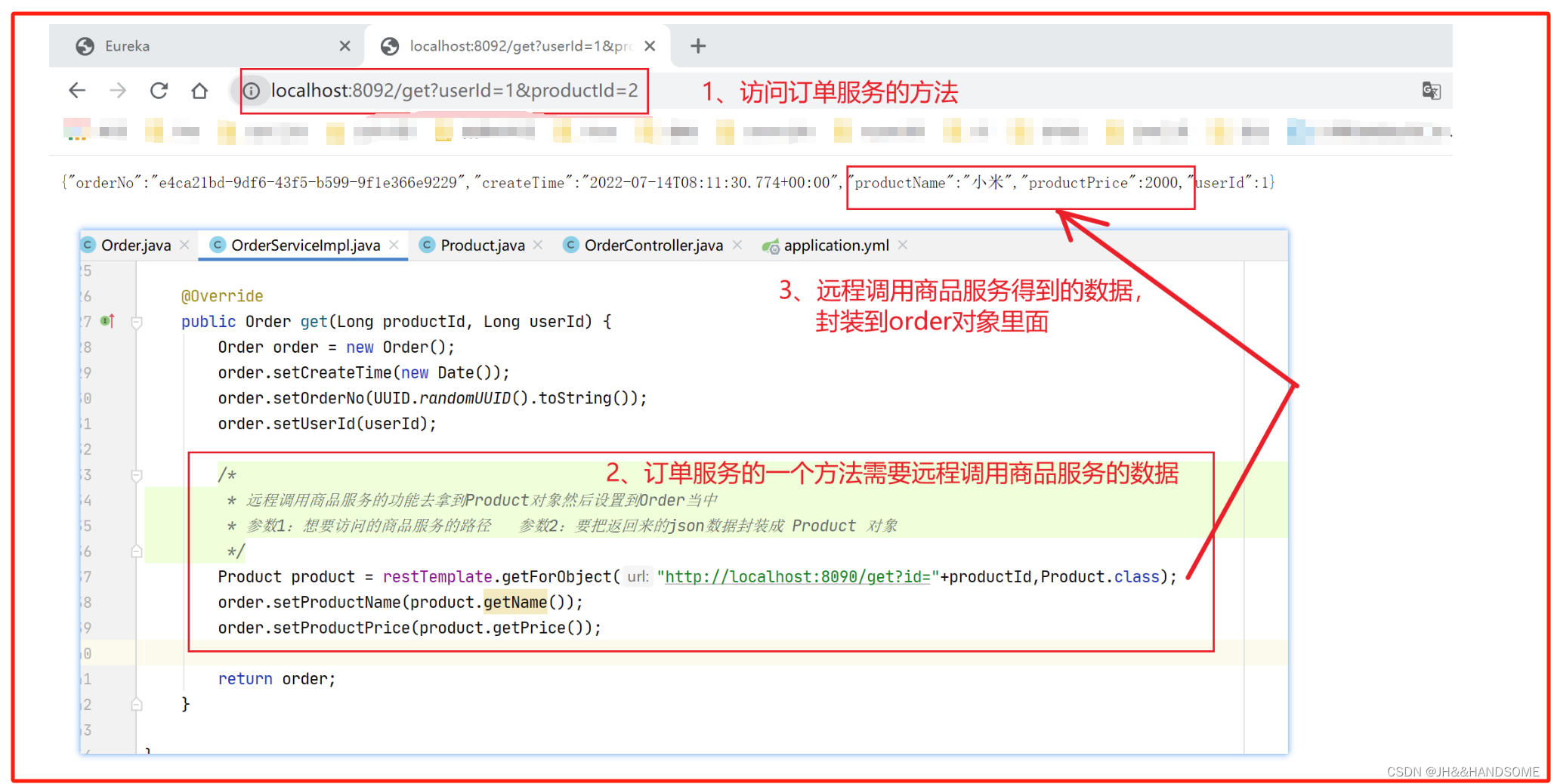The width and height of the screenshot is (1551, 784).
Task: Go back with the browser back arrow
Action: 77,91
